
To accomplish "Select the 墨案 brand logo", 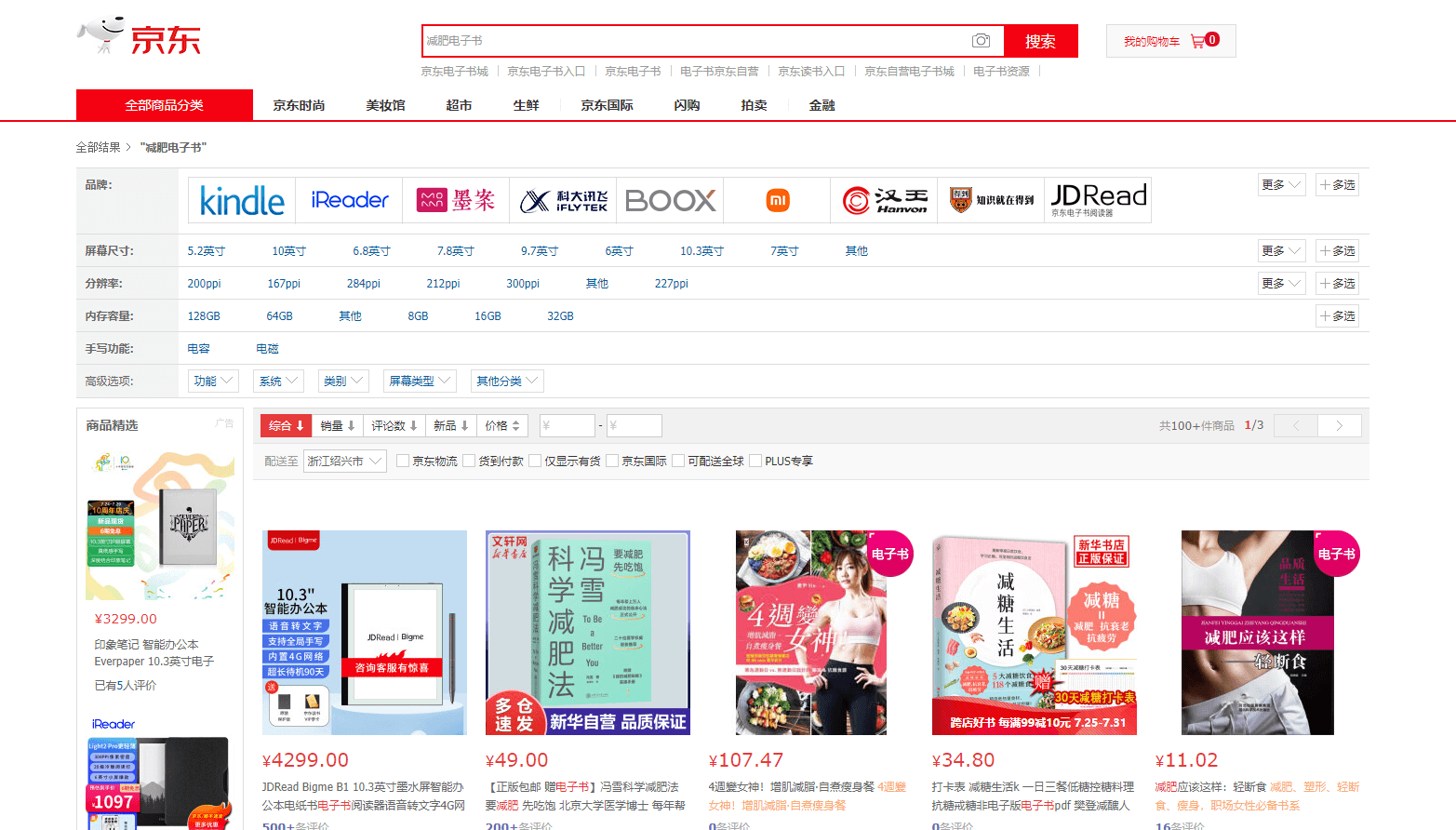I will [456, 200].
